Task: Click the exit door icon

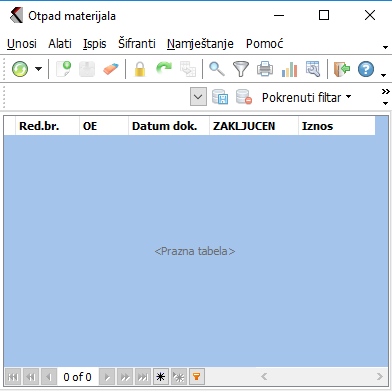Action: click(x=342, y=69)
